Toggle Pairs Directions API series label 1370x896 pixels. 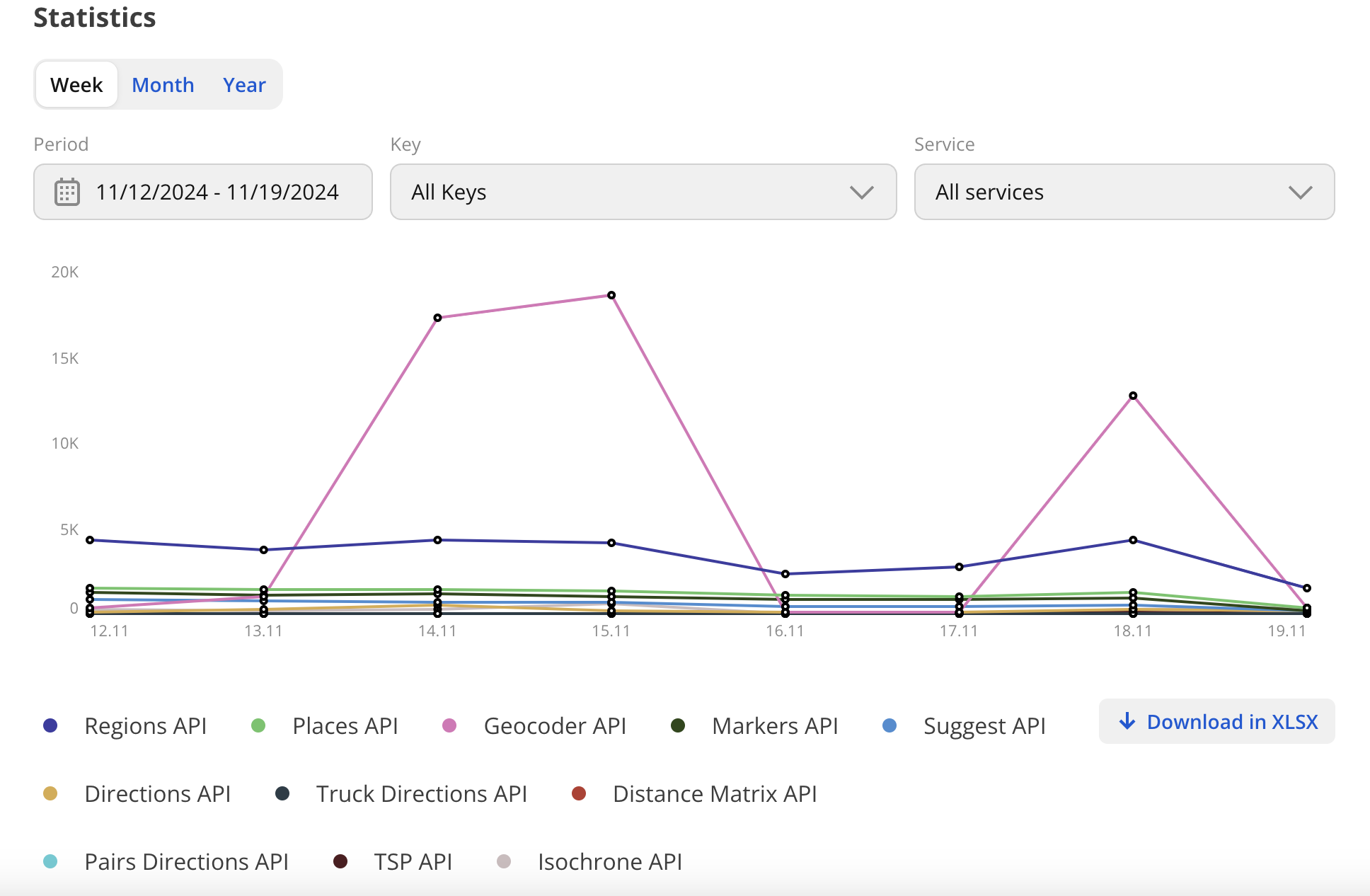[187, 861]
